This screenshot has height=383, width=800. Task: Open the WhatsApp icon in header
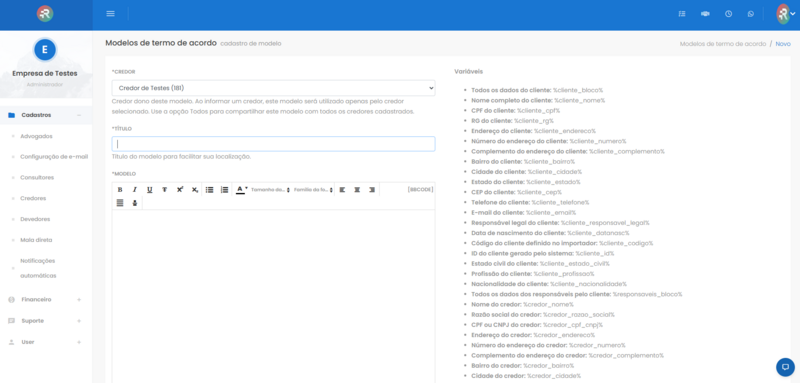pyautogui.click(x=751, y=14)
